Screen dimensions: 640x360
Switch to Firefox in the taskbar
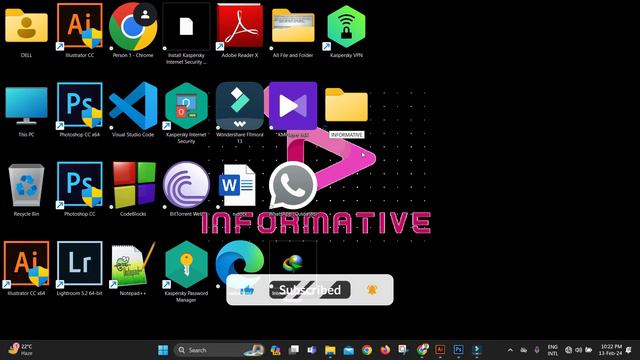(x=385, y=350)
